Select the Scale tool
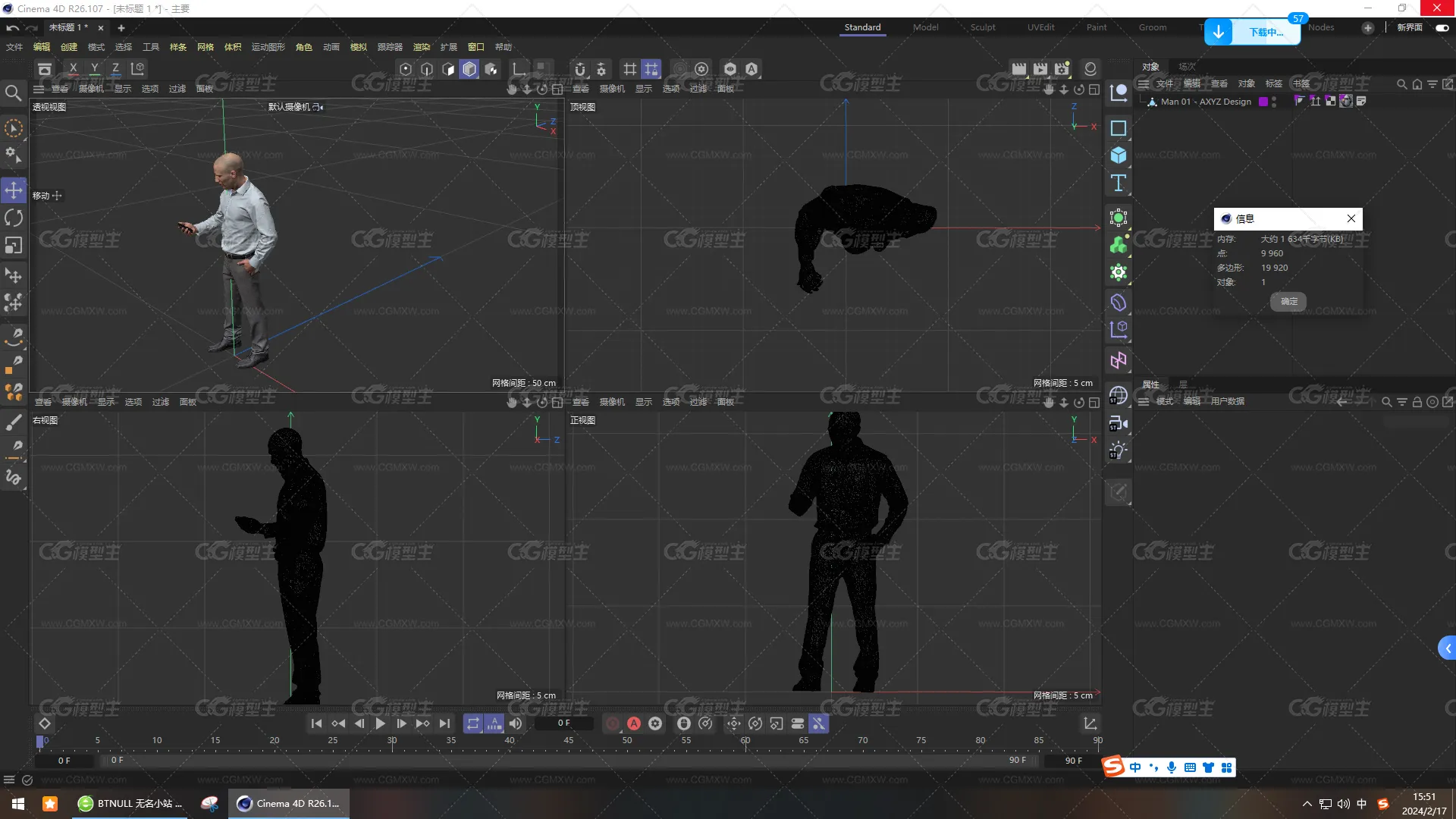The image size is (1456, 819). pos(14,246)
